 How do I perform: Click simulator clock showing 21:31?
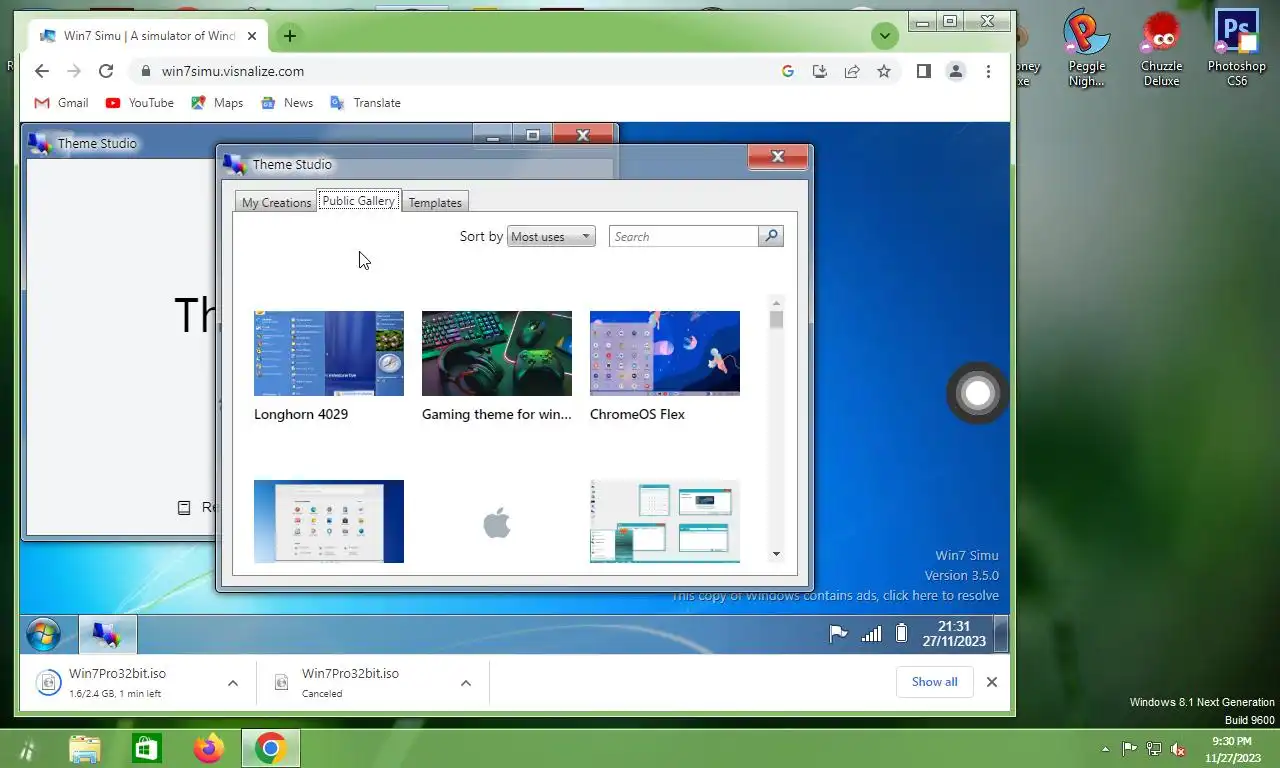click(x=954, y=634)
